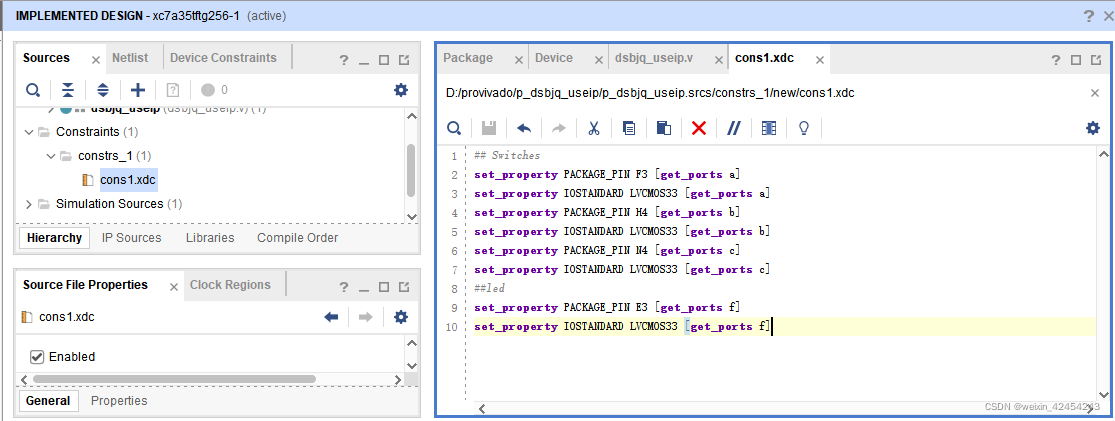Go back in Source File Properties
The height and width of the screenshot is (421, 1115).
331,317
